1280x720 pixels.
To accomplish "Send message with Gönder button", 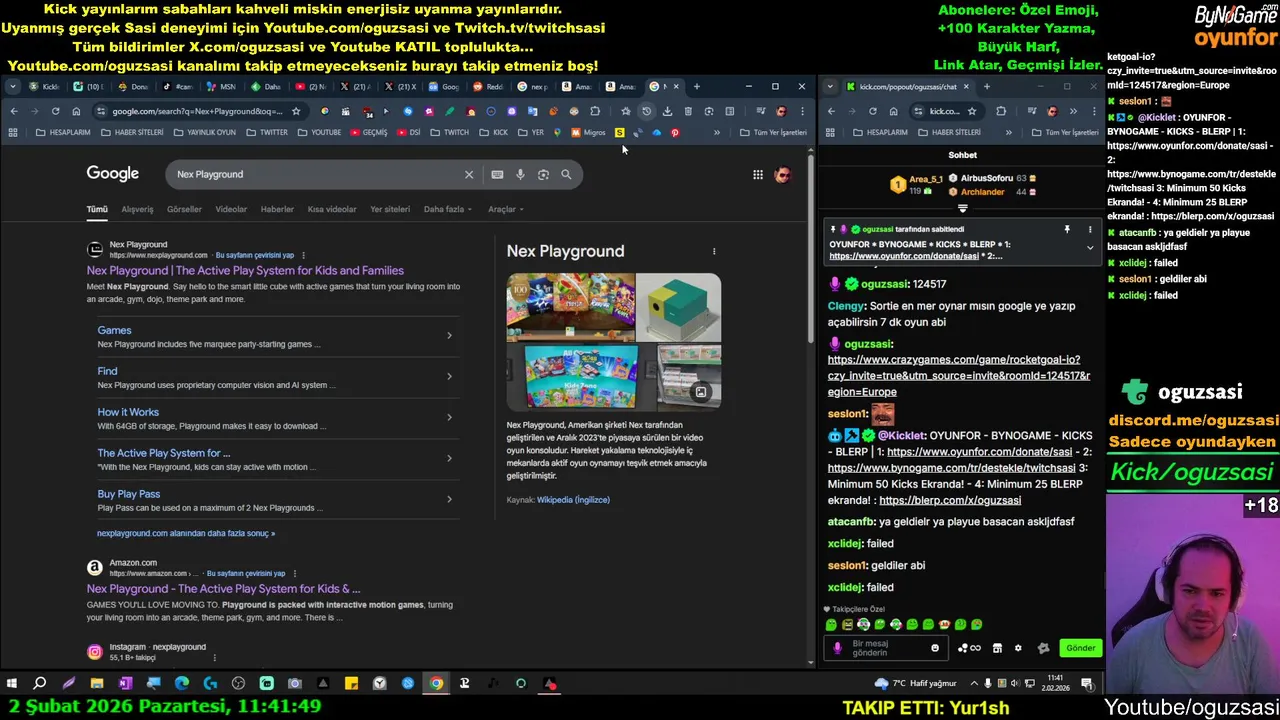I will coord(1080,648).
